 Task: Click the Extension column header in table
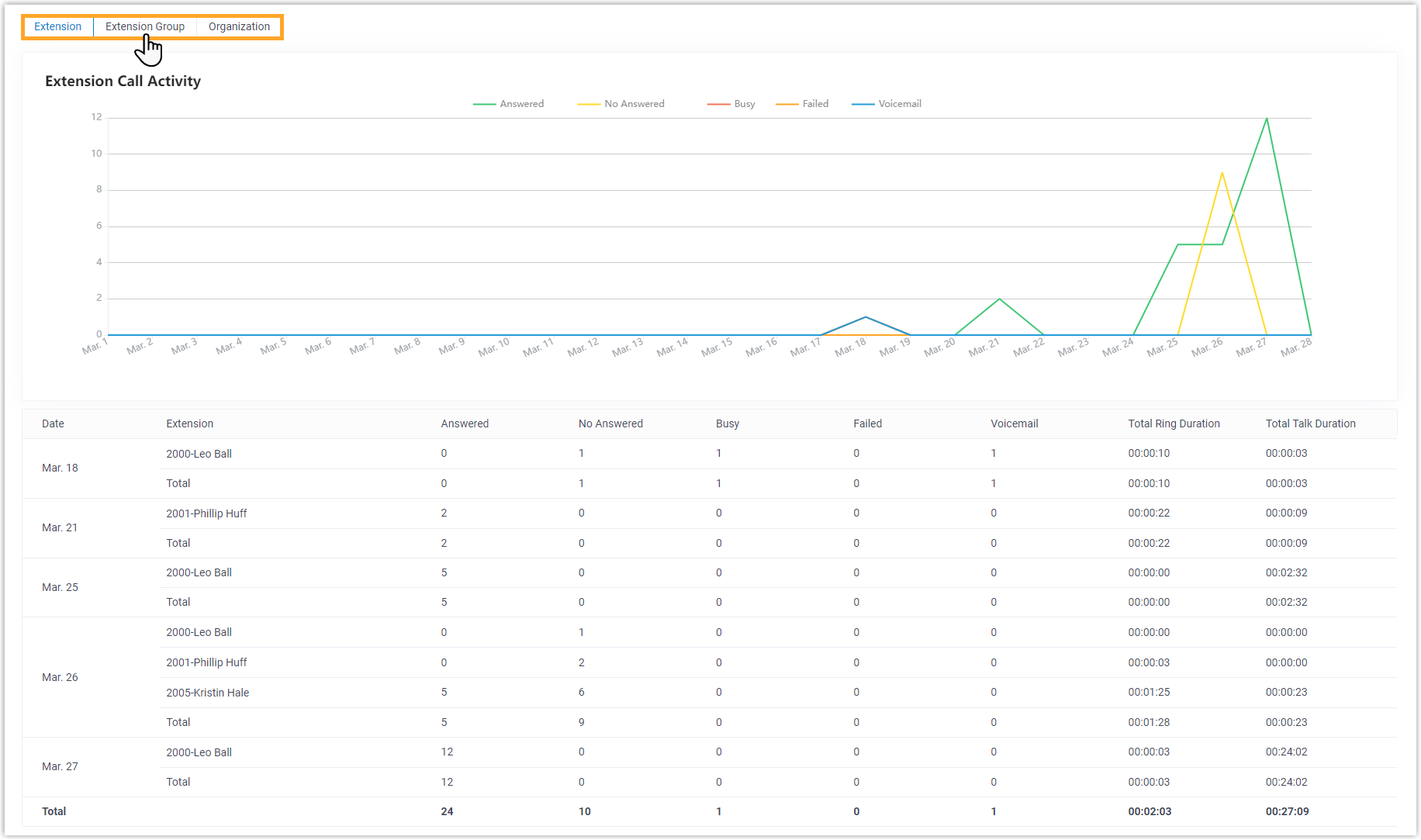(189, 423)
